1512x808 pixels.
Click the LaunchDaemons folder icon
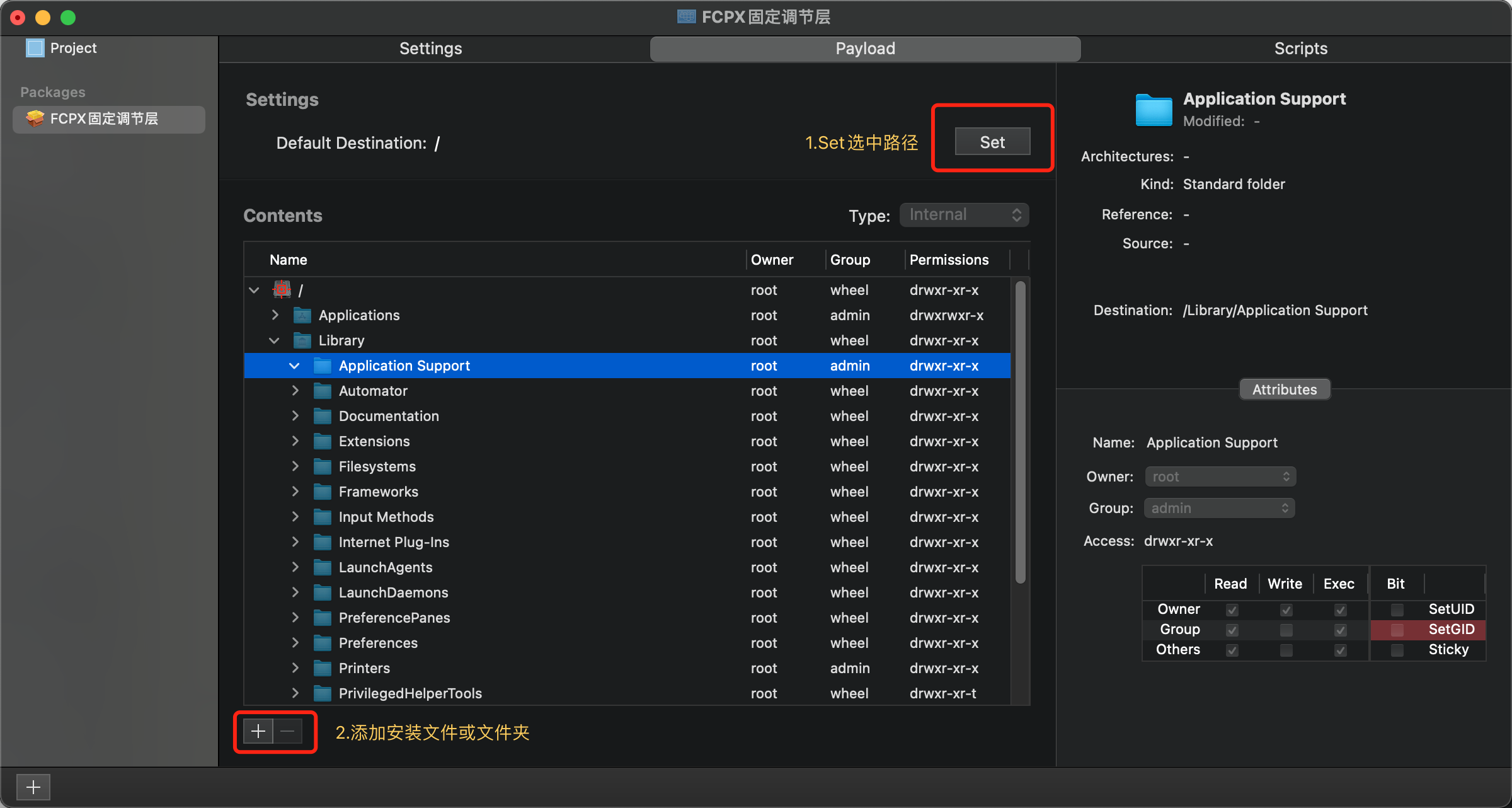323,592
